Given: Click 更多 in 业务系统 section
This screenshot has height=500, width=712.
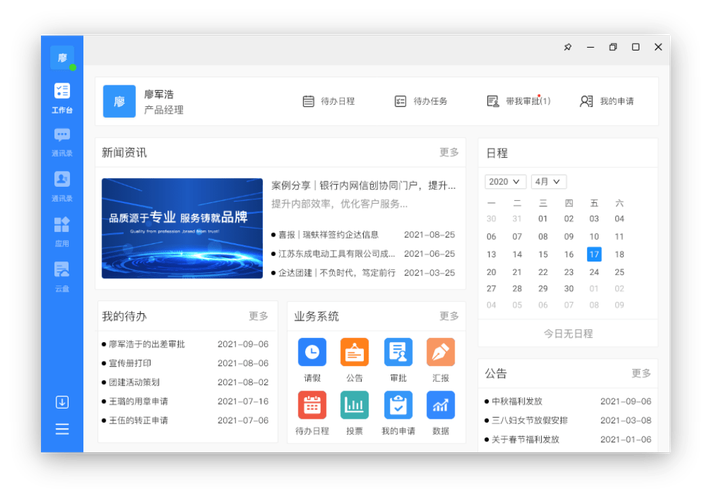Looking at the screenshot, I should tap(449, 316).
